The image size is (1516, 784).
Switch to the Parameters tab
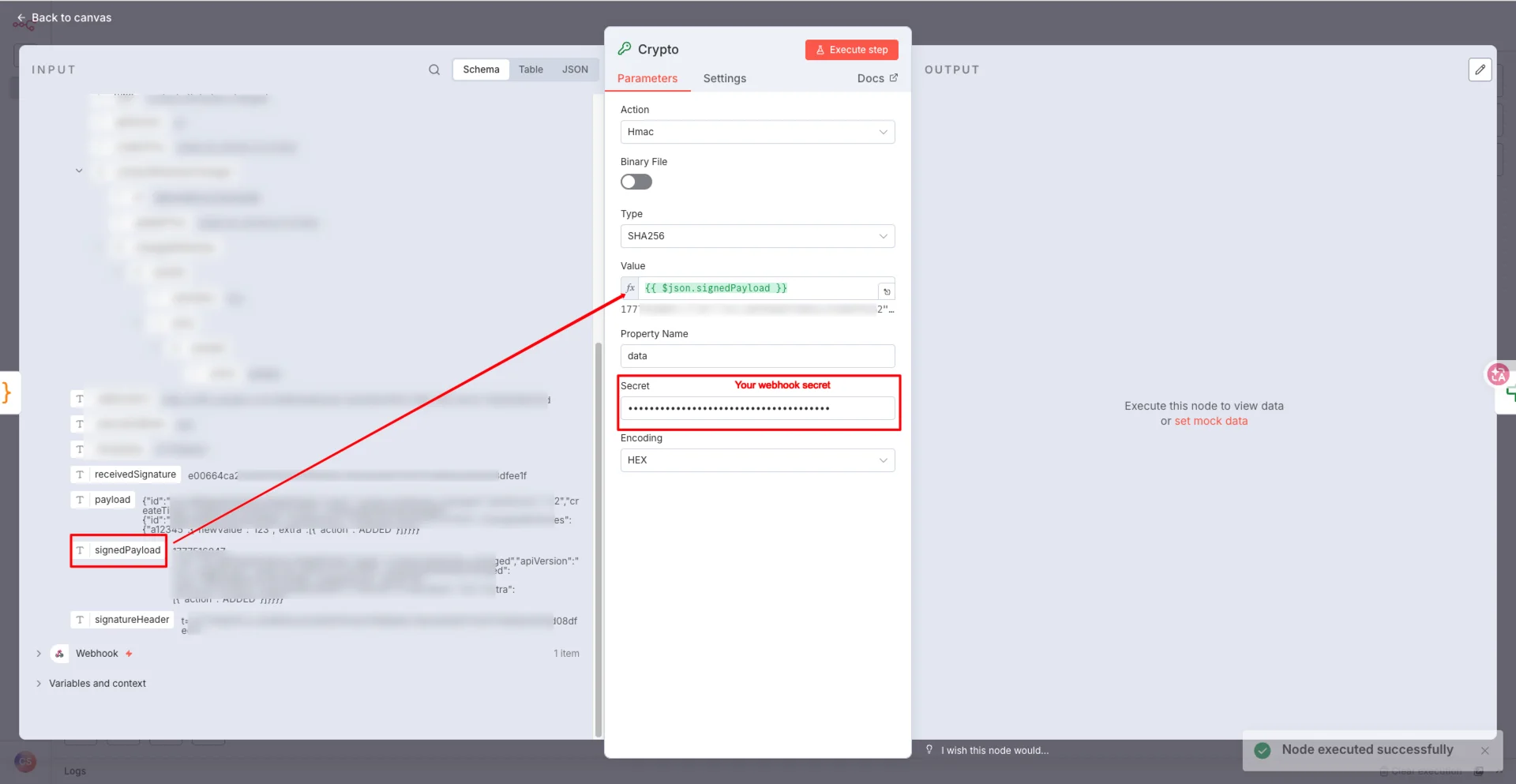647,78
